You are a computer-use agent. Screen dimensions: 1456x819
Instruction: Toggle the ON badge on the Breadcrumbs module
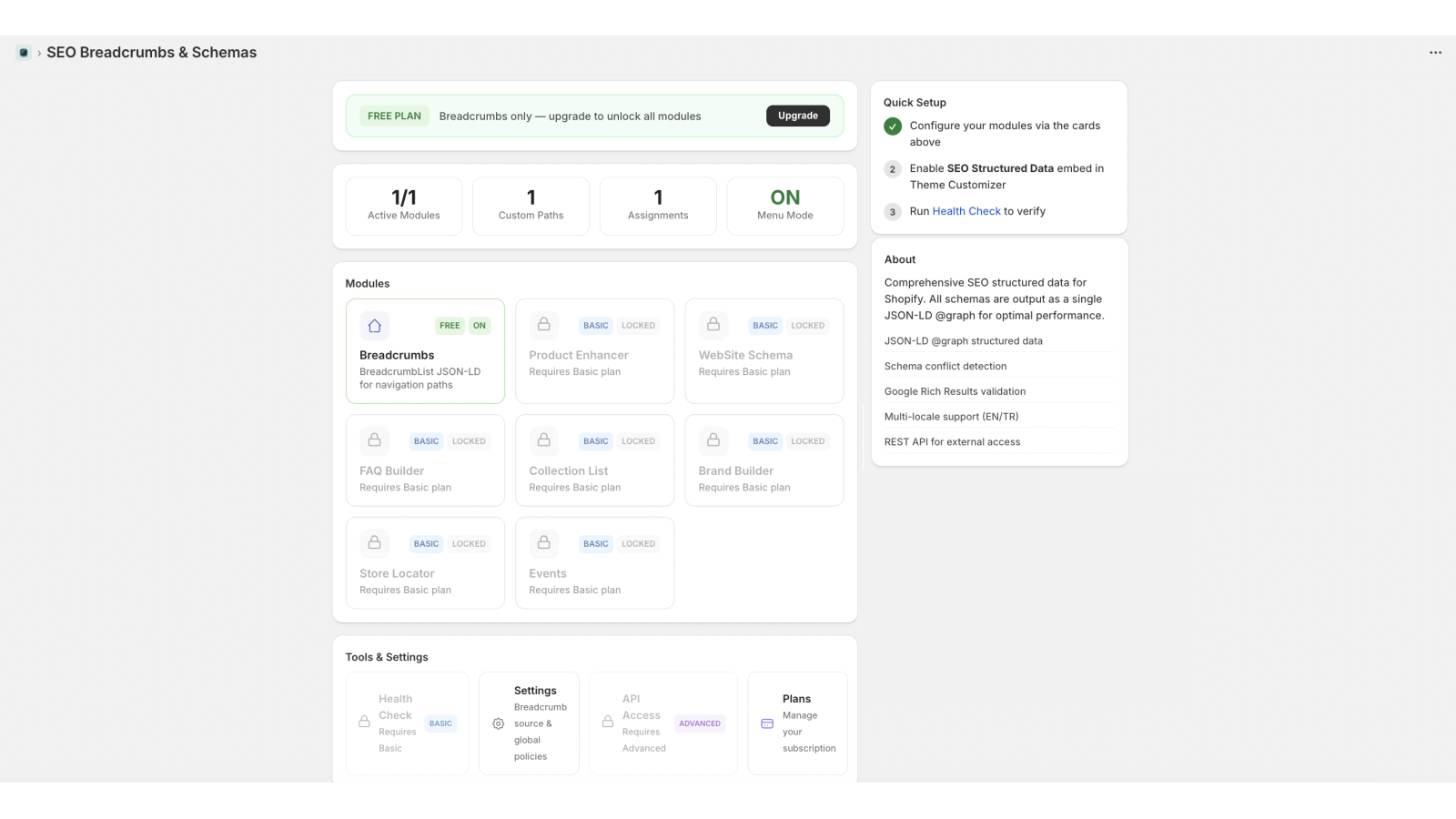point(480,325)
